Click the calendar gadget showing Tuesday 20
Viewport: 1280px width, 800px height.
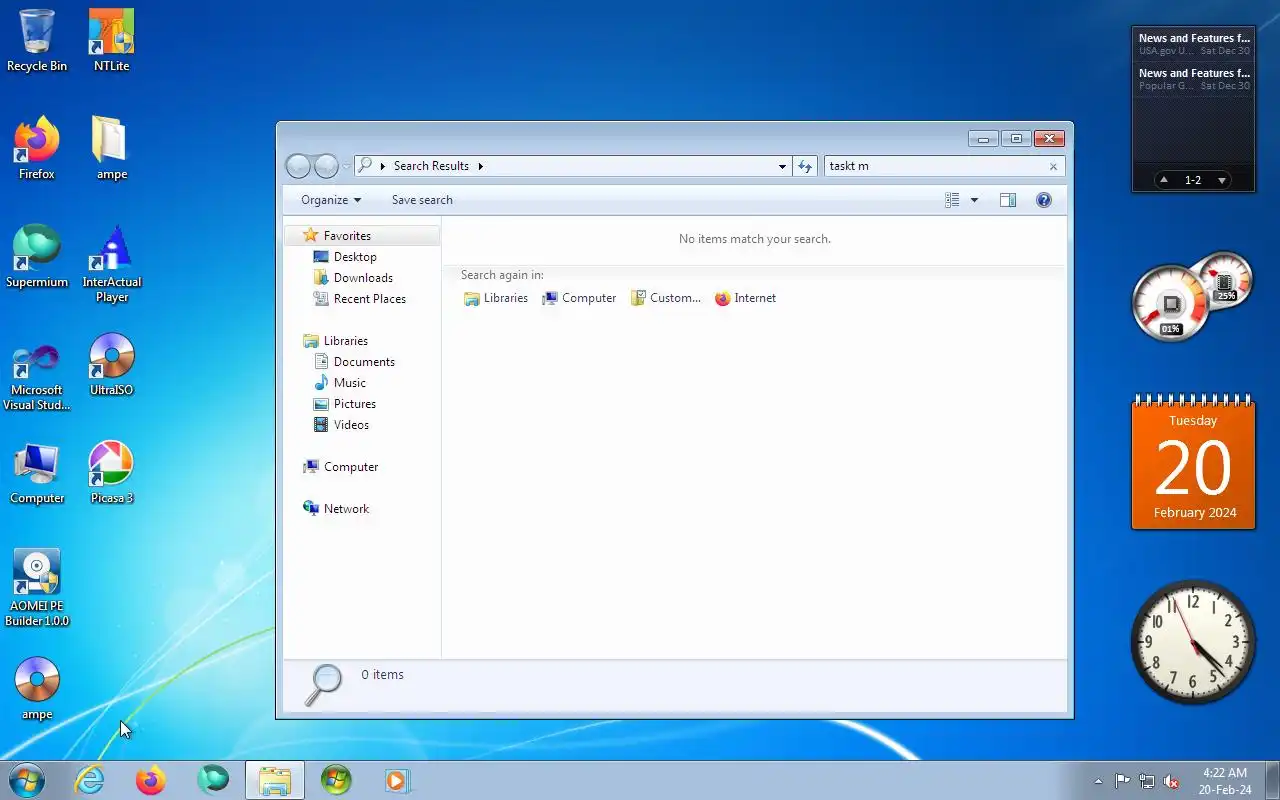(x=1193, y=462)
